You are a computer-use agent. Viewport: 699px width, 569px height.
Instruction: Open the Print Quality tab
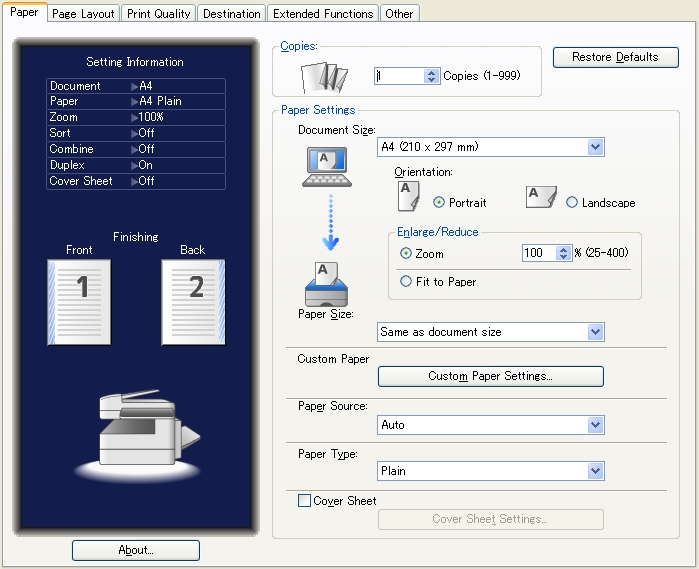(x=159, y=14)
